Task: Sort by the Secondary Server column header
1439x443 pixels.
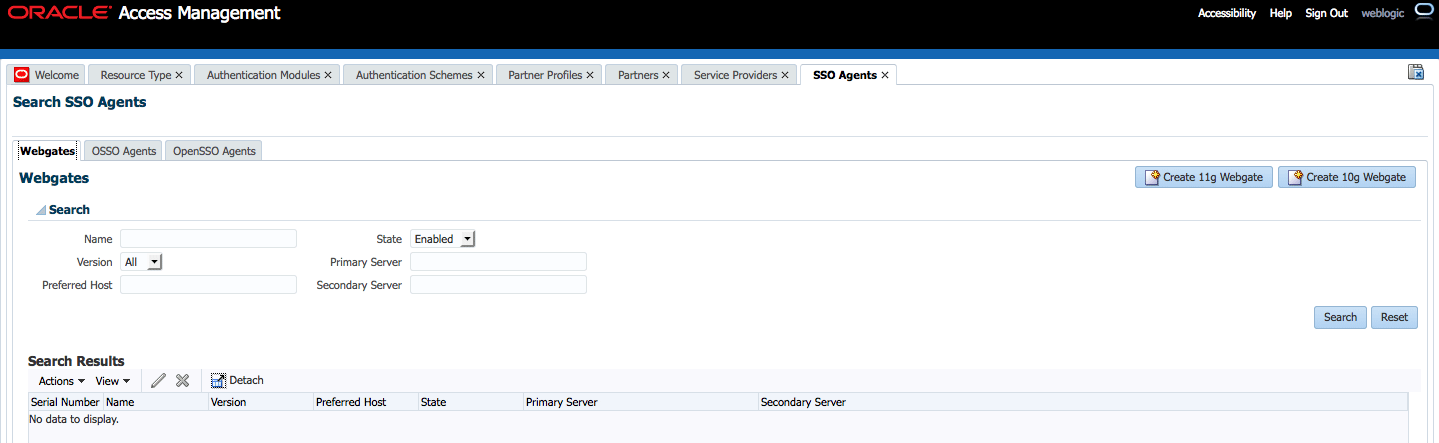Action: click(1083, 402)
